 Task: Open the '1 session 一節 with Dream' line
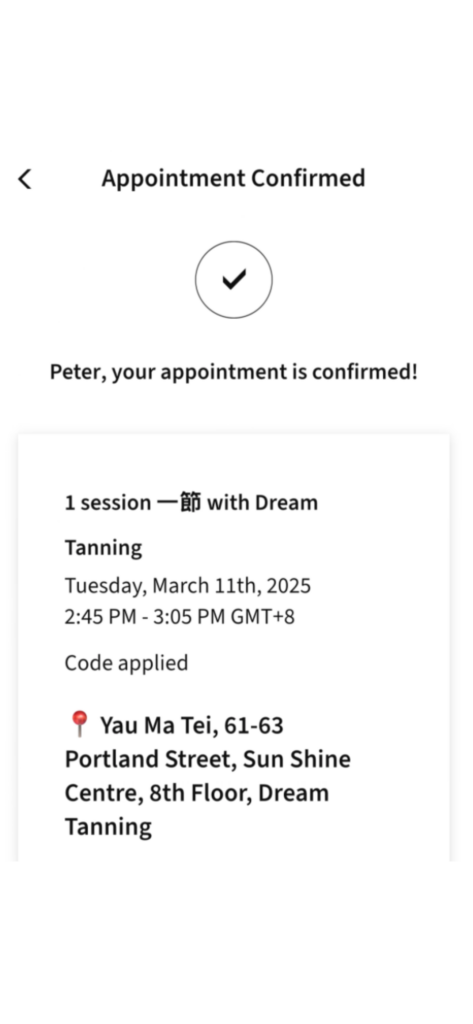coord(191,503)
